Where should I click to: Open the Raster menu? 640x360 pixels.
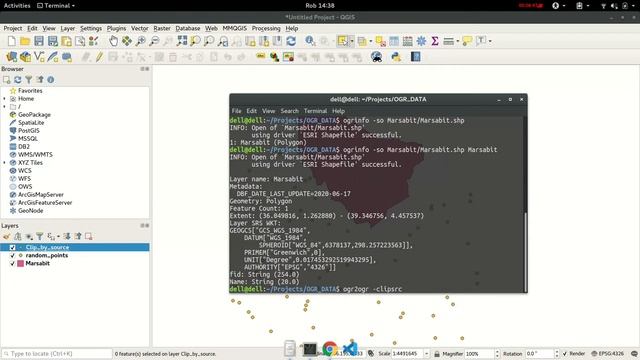click(162, 28)
